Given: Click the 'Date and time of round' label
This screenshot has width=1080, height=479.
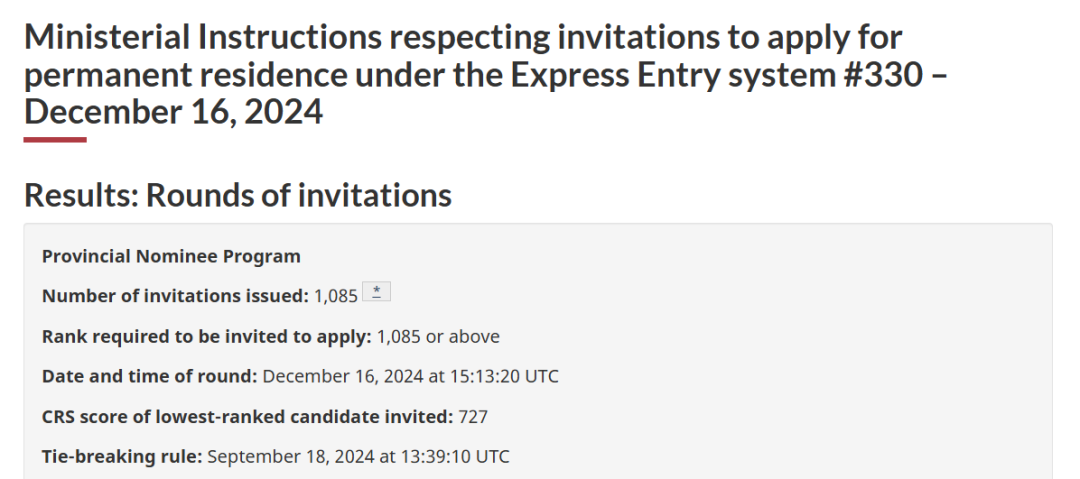Looking at the screenshot, I should click(x=149, y=376).
